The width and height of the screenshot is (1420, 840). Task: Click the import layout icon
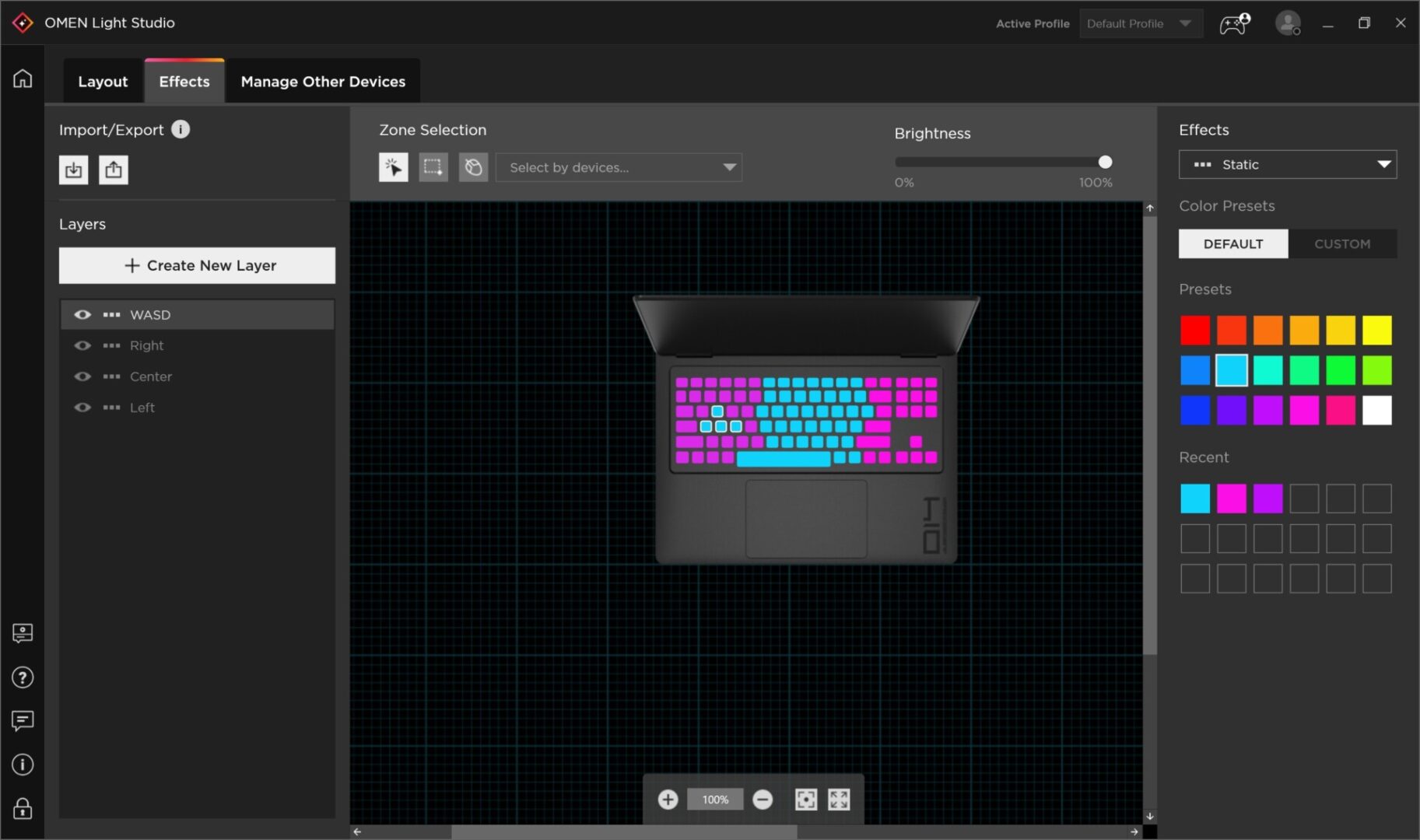pos(74,170)
